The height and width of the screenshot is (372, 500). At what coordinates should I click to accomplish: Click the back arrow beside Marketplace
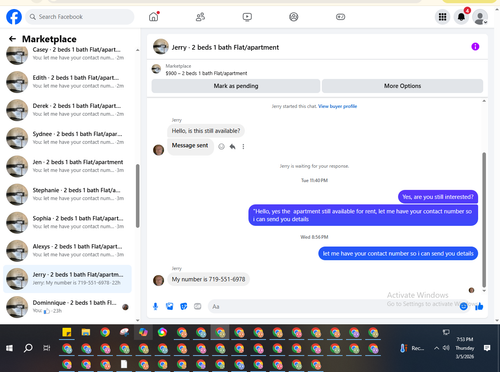pyautogui.click(x=13, y=39)
